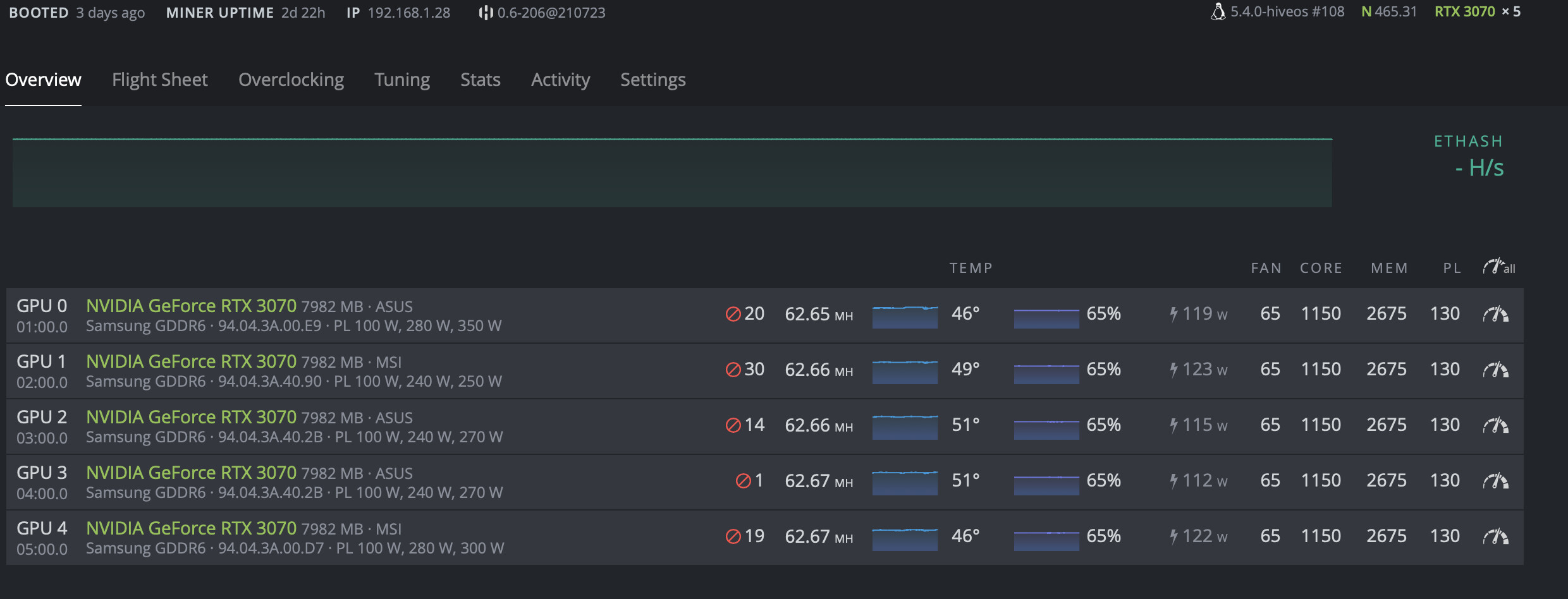This screenshot has width=1568, height=599.
Task: Click the Linux penguin kernel icon
Action: pyautogui.click(x=1218, y=12)
